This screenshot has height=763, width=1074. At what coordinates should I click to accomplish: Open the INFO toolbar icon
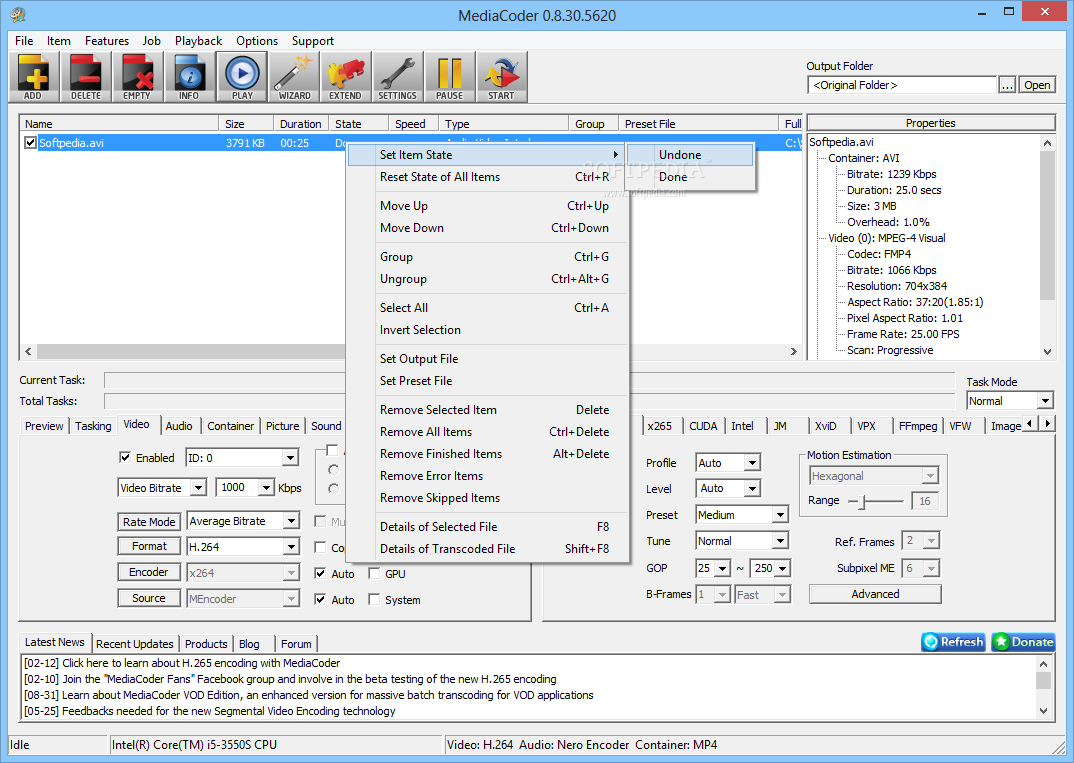click(189, 77)
